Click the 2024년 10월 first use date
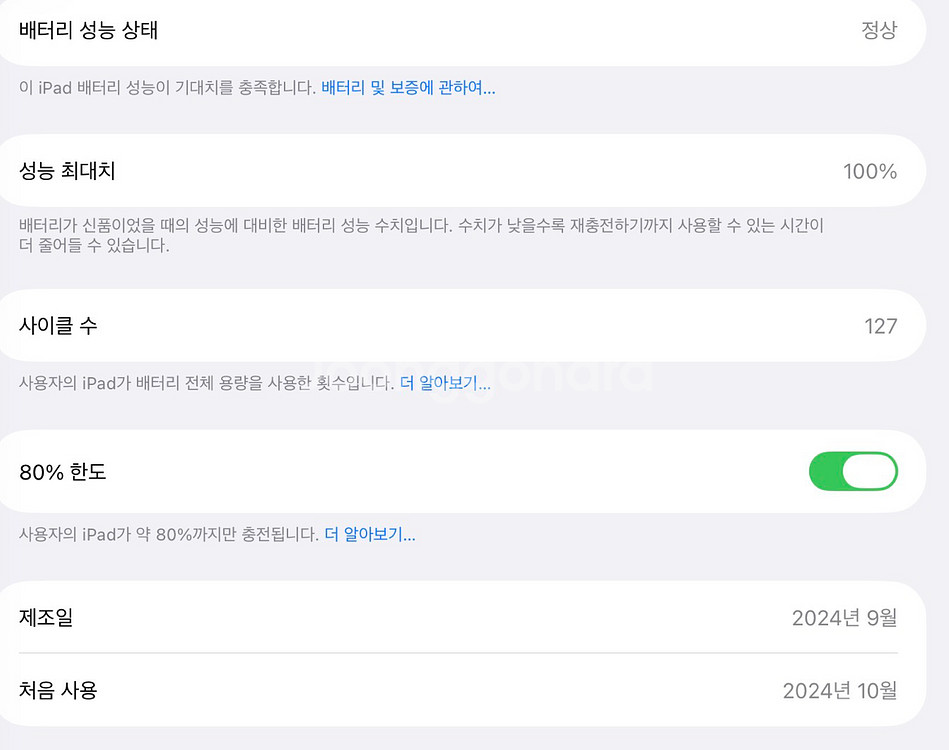Viewport: 949px width, 750px height. 840,690
